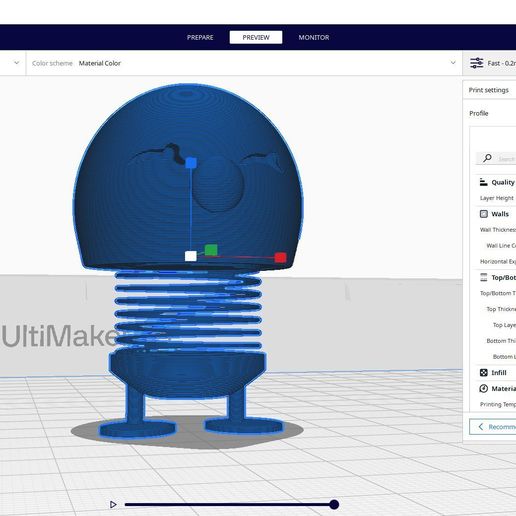Select the Printing Temperature setting label

coord(498,404)
